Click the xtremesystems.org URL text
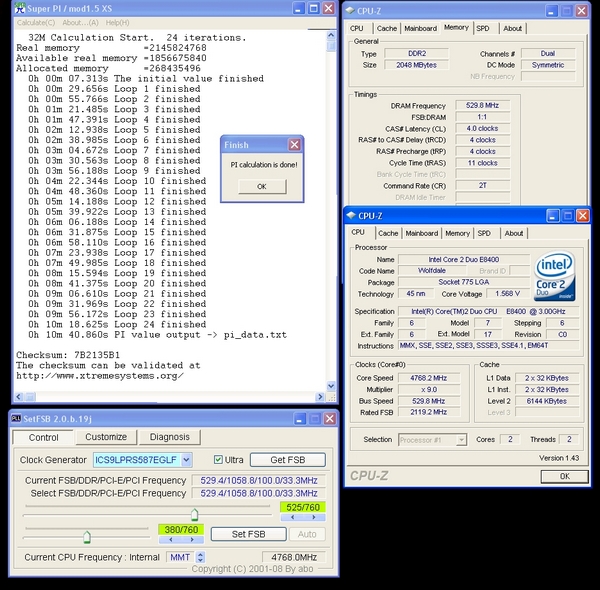The image size is (600, 590). (100, 376)
